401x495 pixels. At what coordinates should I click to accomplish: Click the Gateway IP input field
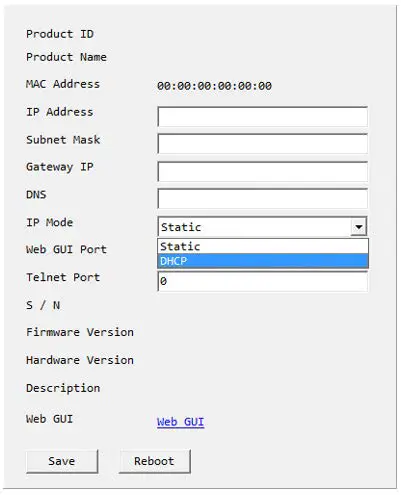tap(263, 172)
